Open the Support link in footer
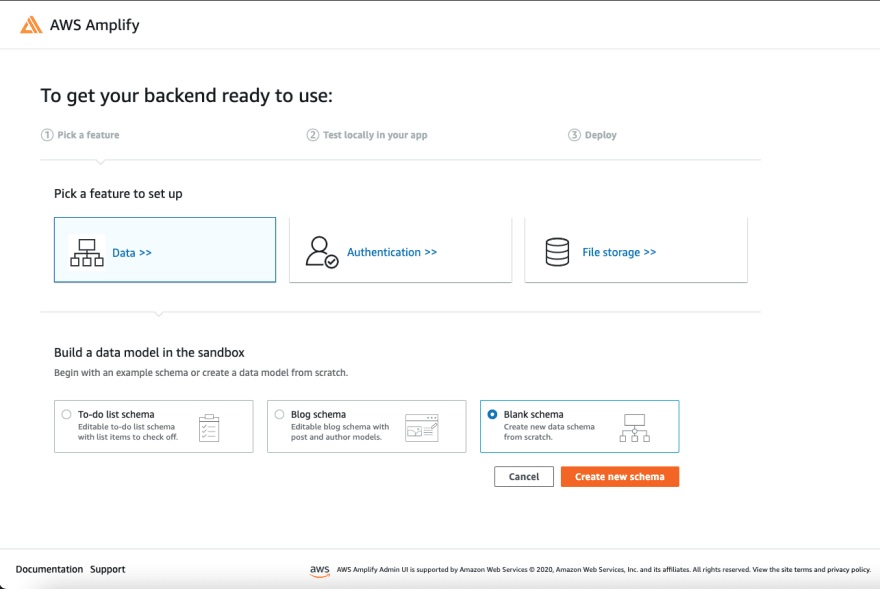The height and width of the screenshot is (589, 880). click(108, 569)
